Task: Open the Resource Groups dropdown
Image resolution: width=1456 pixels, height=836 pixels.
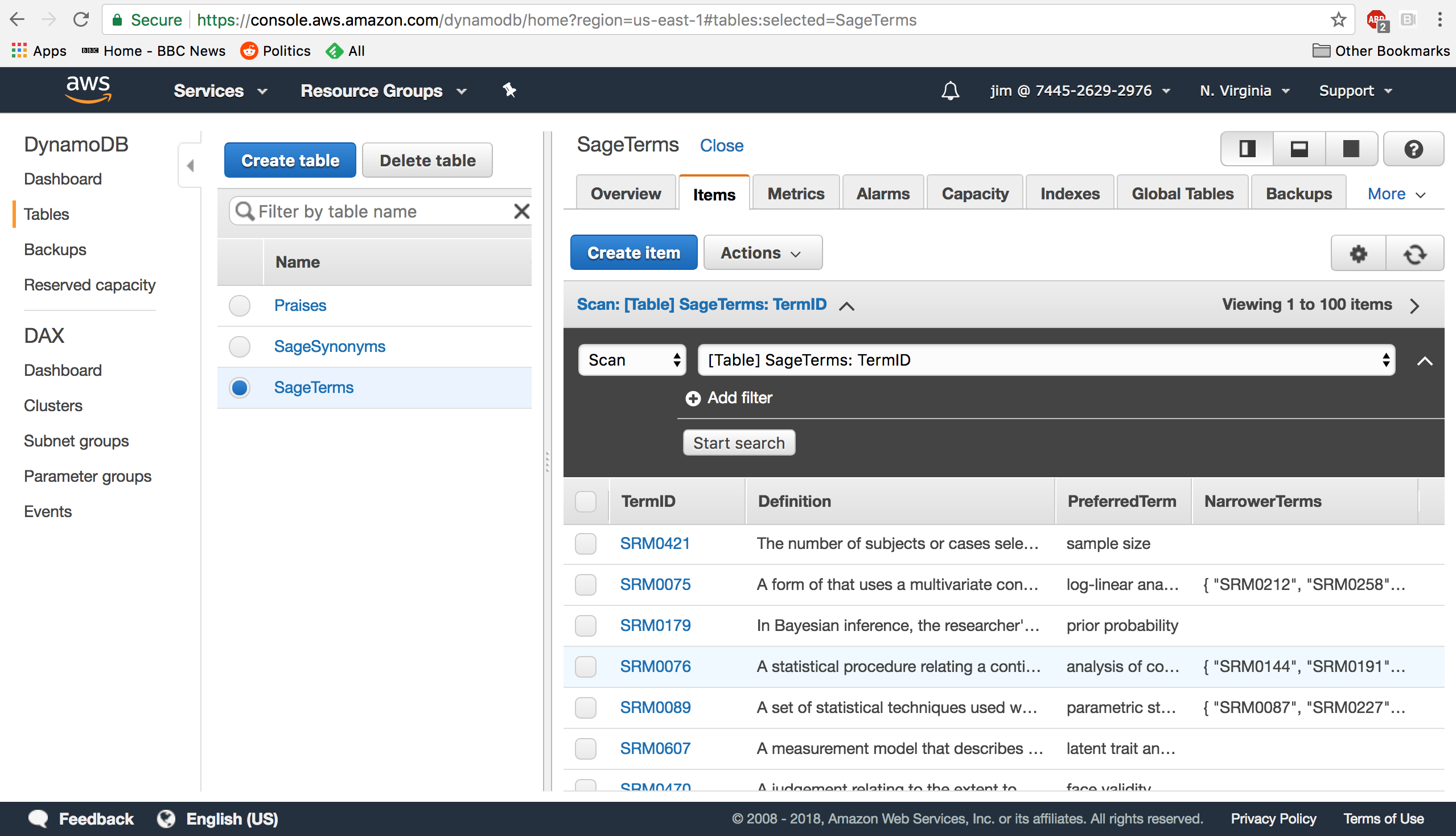Action: [384, 91]
